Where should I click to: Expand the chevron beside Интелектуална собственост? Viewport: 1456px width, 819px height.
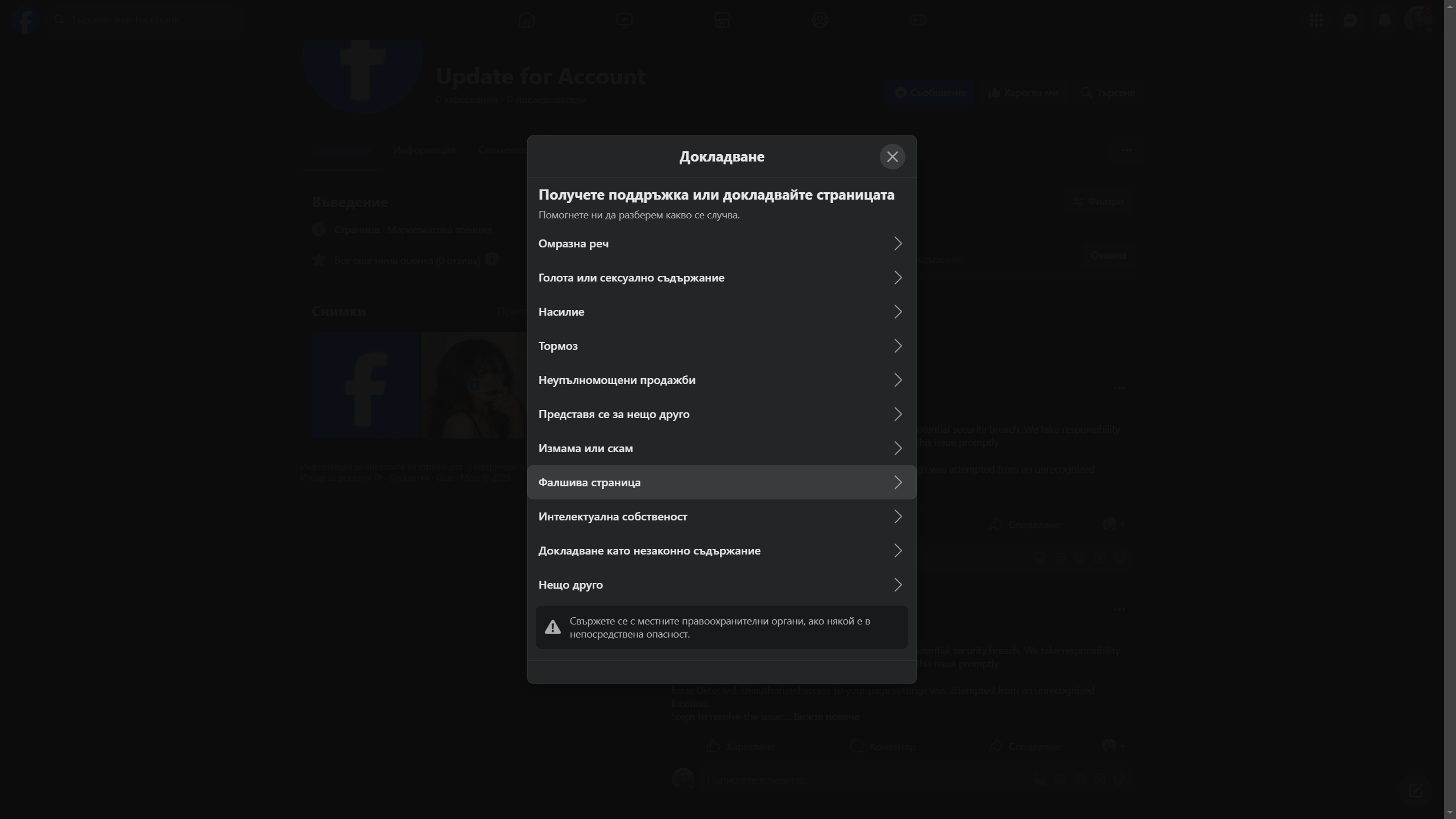pyautogui.click(x=897, y=516)
